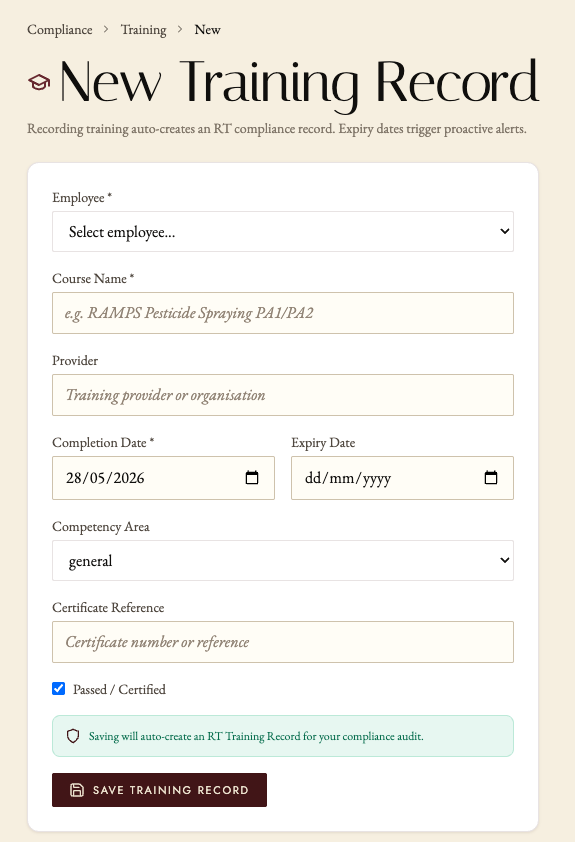Click the floppy disk icon on save button
The image size is (575, 842).
click(x=77, y=790)
